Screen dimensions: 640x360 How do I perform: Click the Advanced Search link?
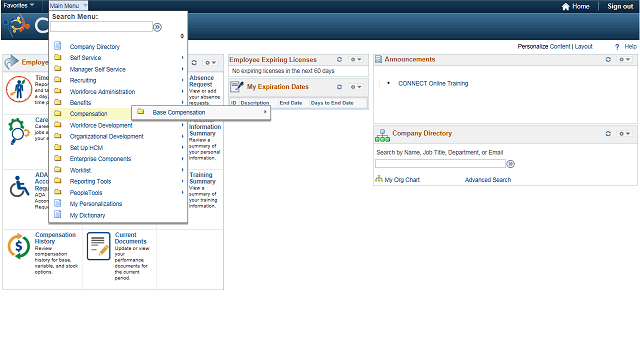coord(488,180)
